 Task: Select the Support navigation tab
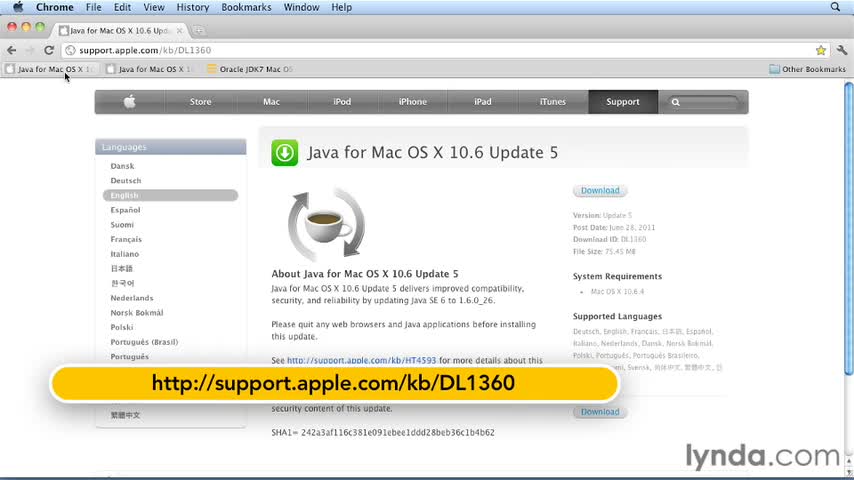pyautogui.click(x=623, y=102)
